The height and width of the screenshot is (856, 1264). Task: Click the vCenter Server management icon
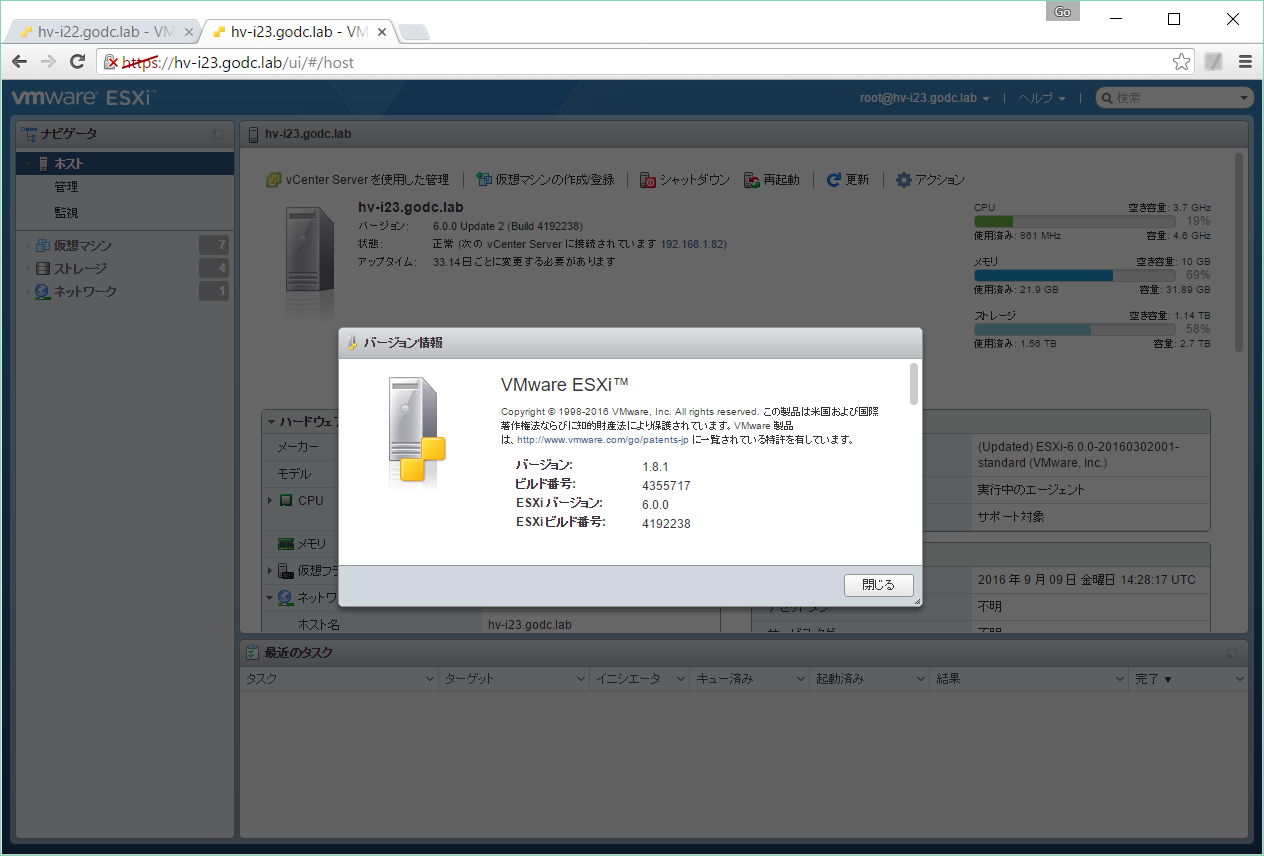tap(273, 180)
